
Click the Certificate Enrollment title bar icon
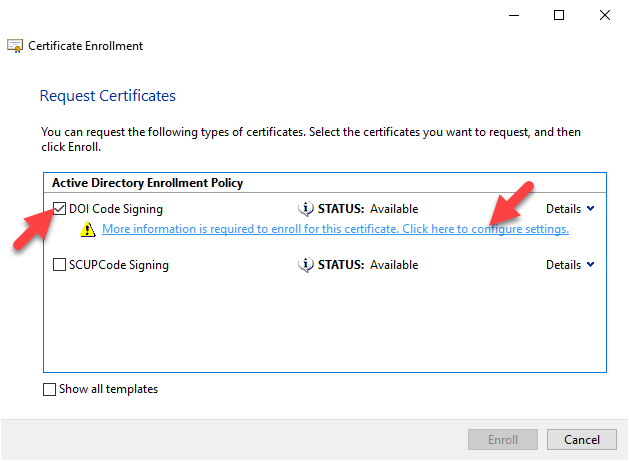15,46
